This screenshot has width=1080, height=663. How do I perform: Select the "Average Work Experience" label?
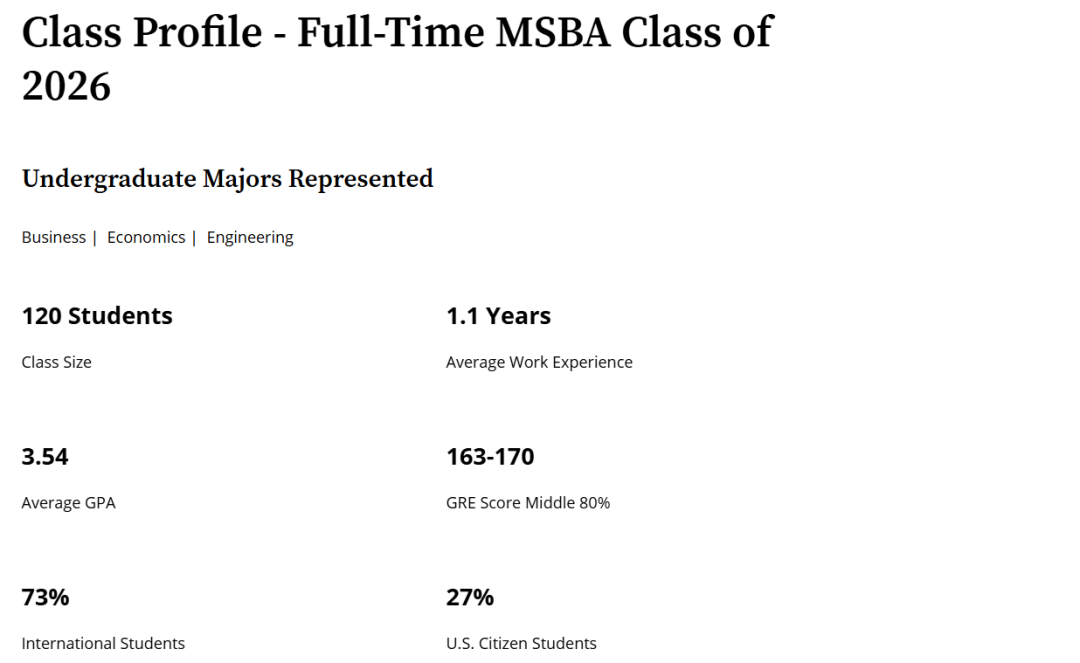[x=539, y=362]
